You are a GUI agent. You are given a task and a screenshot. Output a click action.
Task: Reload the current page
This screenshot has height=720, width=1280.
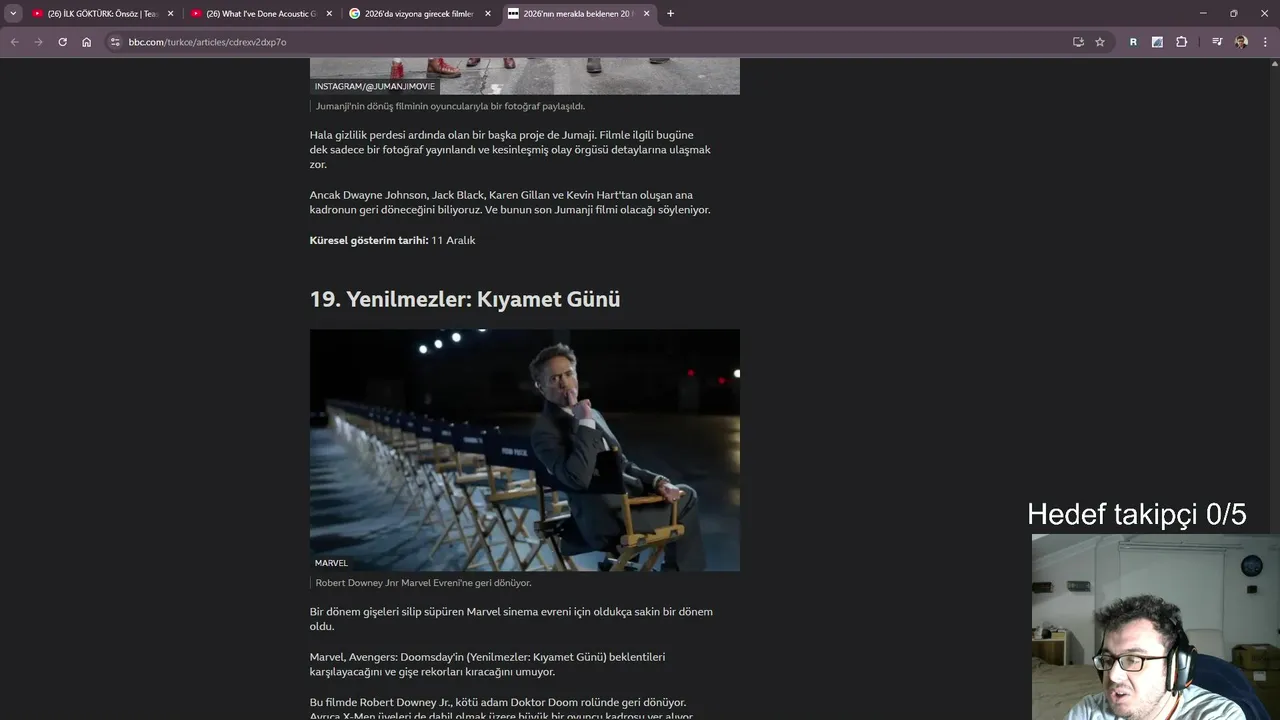click(62, 42)
